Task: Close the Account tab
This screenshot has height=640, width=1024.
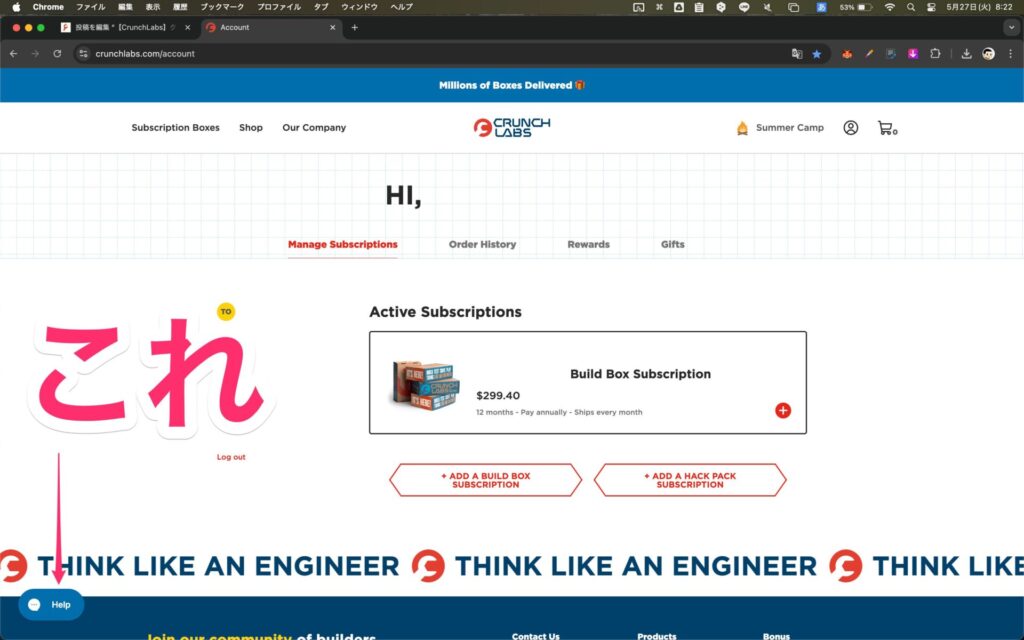Action: (332, 27)
